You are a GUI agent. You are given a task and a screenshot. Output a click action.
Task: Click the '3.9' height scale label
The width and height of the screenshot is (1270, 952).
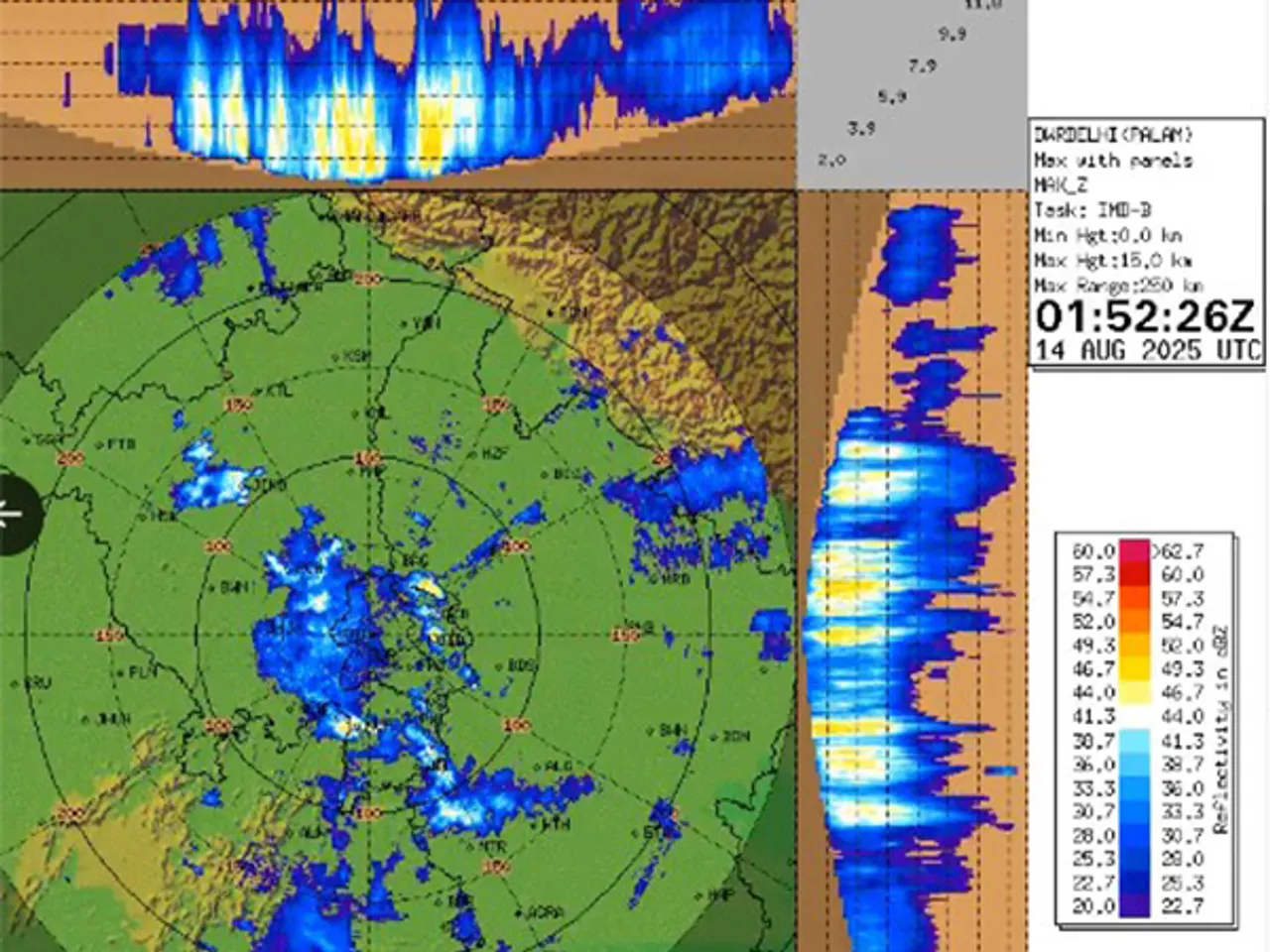click(860, 129)
